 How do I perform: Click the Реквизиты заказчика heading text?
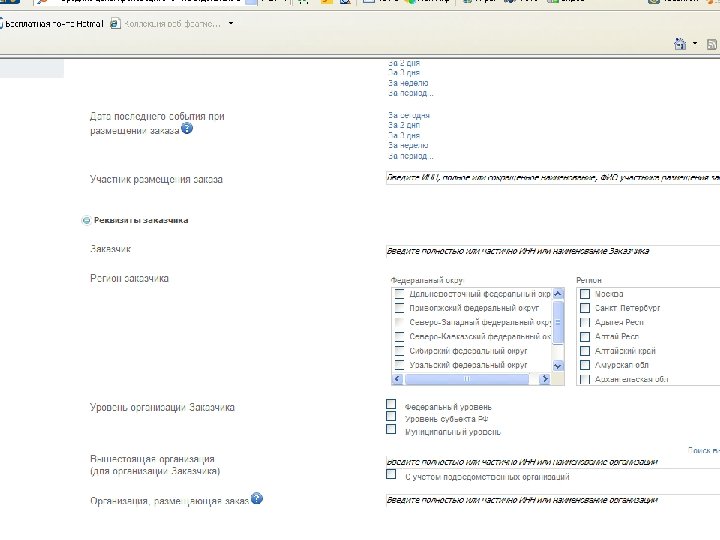[x=141, y=220]
